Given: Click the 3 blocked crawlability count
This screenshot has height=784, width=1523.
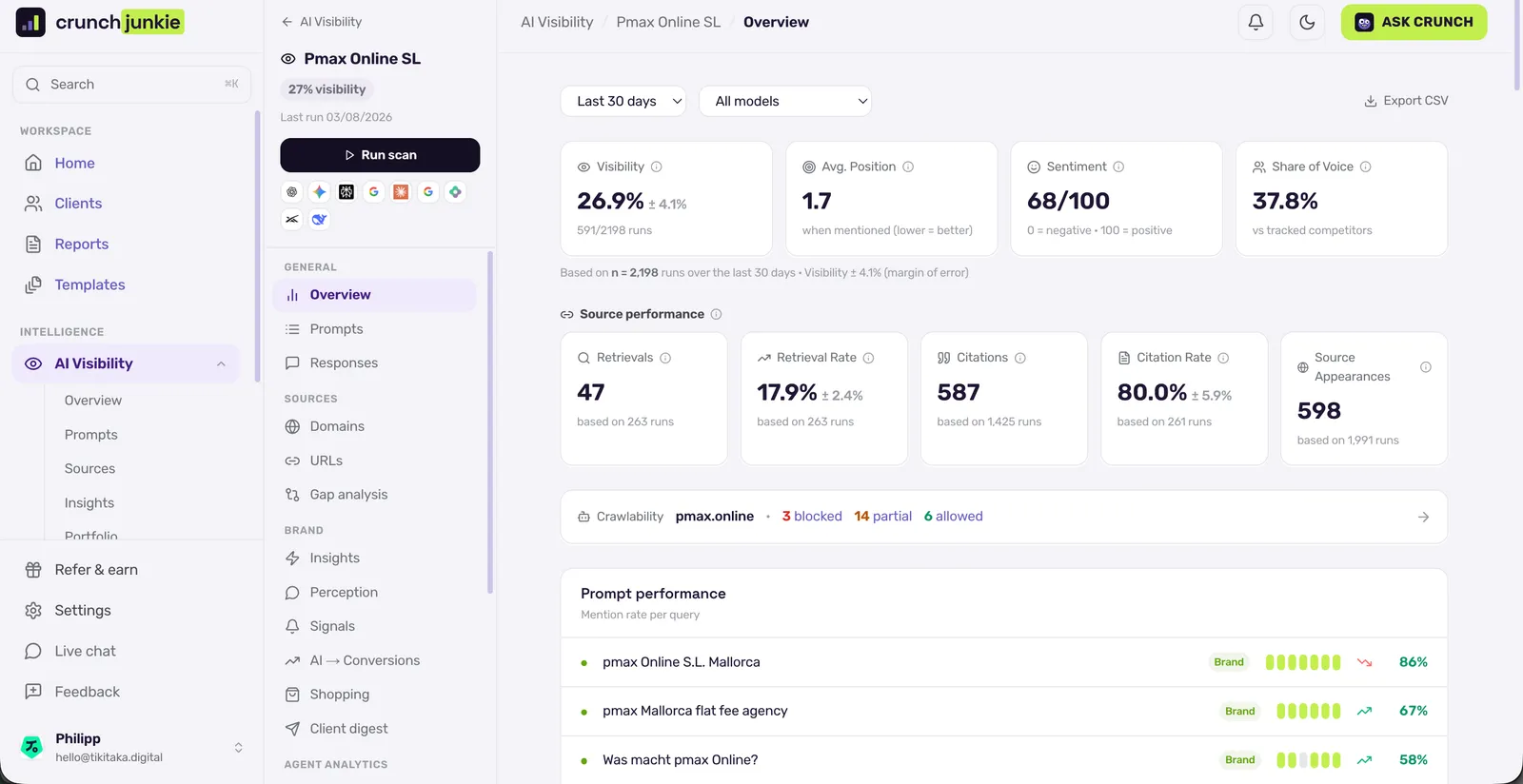Looking at the screenshot, I should [x=812, y=517].
